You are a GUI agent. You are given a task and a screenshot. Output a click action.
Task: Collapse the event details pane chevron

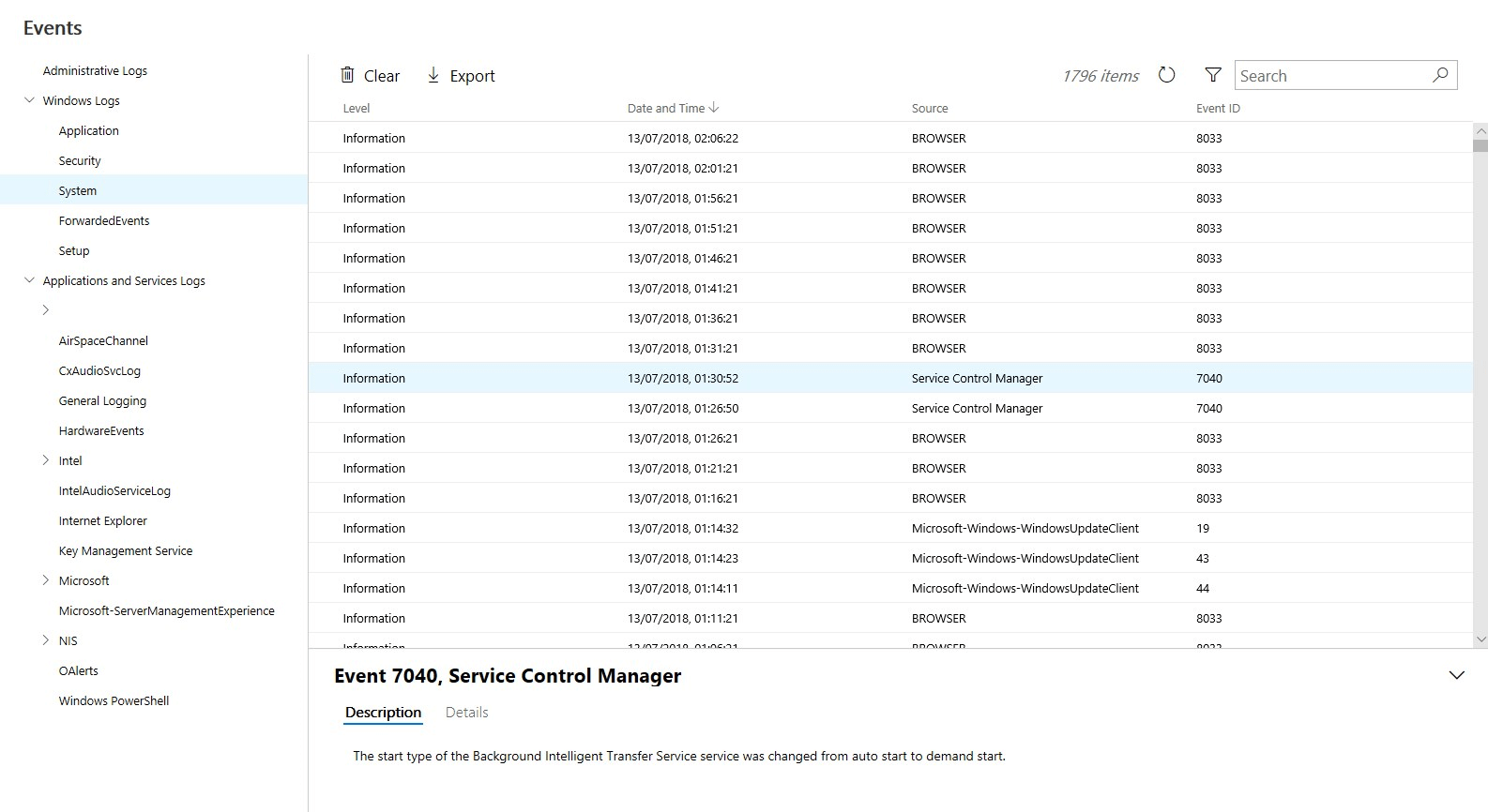click(x=1456, y=675)
